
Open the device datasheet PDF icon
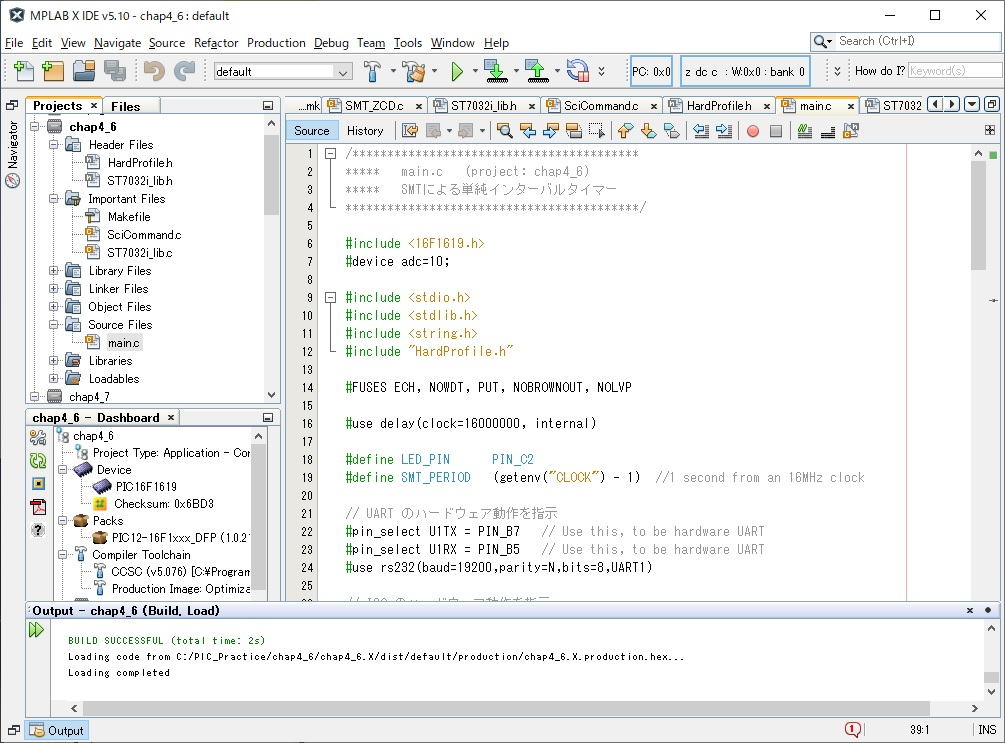(x=38, y=507)
